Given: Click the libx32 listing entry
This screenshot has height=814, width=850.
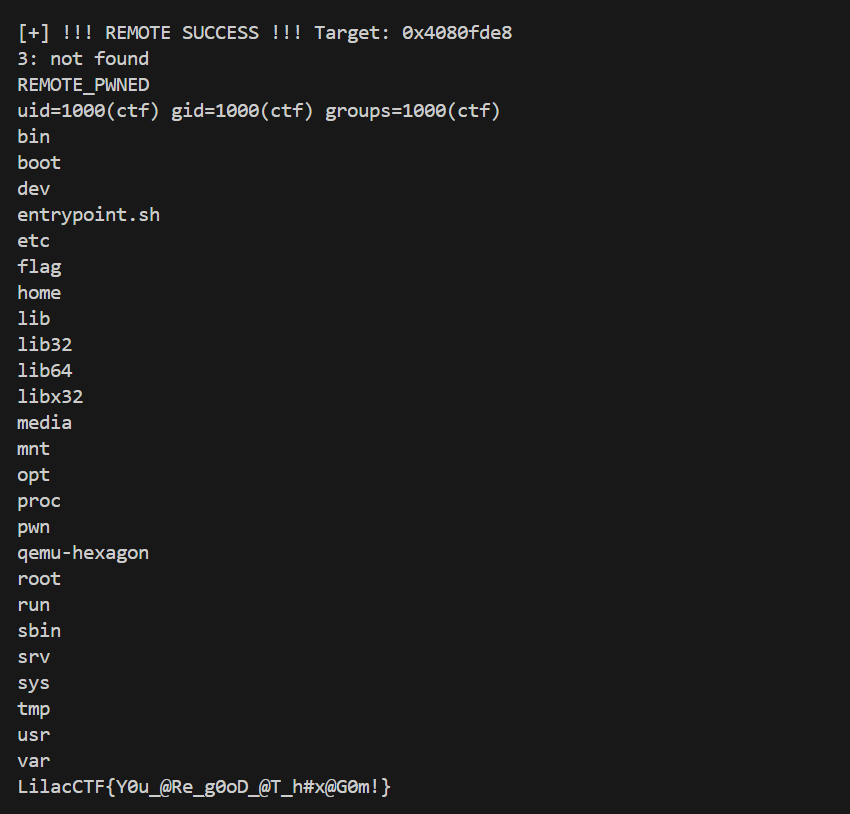Looking at the screenshot, I should pos(50,397).
